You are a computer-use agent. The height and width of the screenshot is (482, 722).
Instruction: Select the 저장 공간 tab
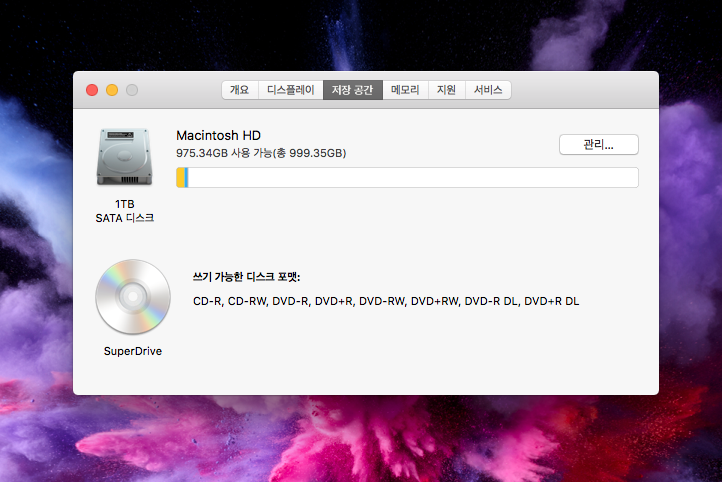click(x=352, y=90)
